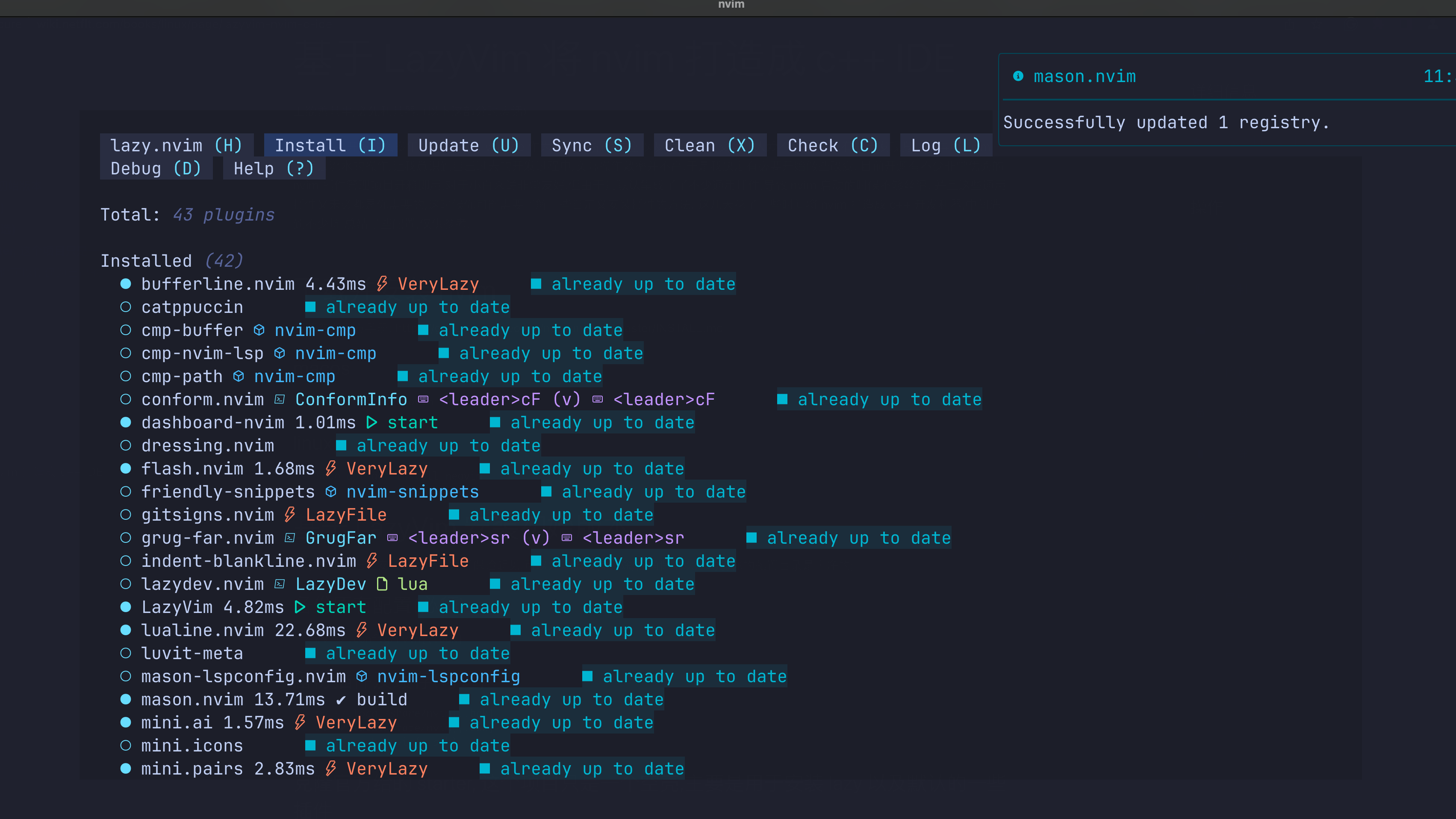Click the unloaded circle beside catppuccin
The height and width of the screenshot is (819, 1456).
[x=126, y=307]
